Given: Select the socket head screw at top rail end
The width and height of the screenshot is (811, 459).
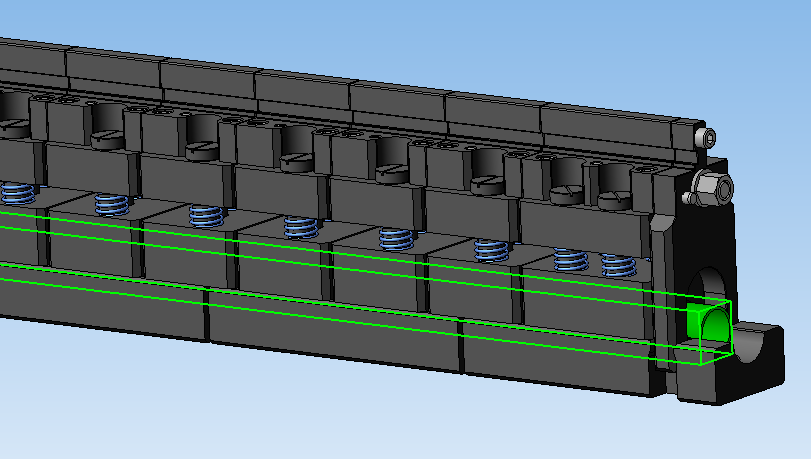Looking at the screenshot, I should (x=705, y=138).
